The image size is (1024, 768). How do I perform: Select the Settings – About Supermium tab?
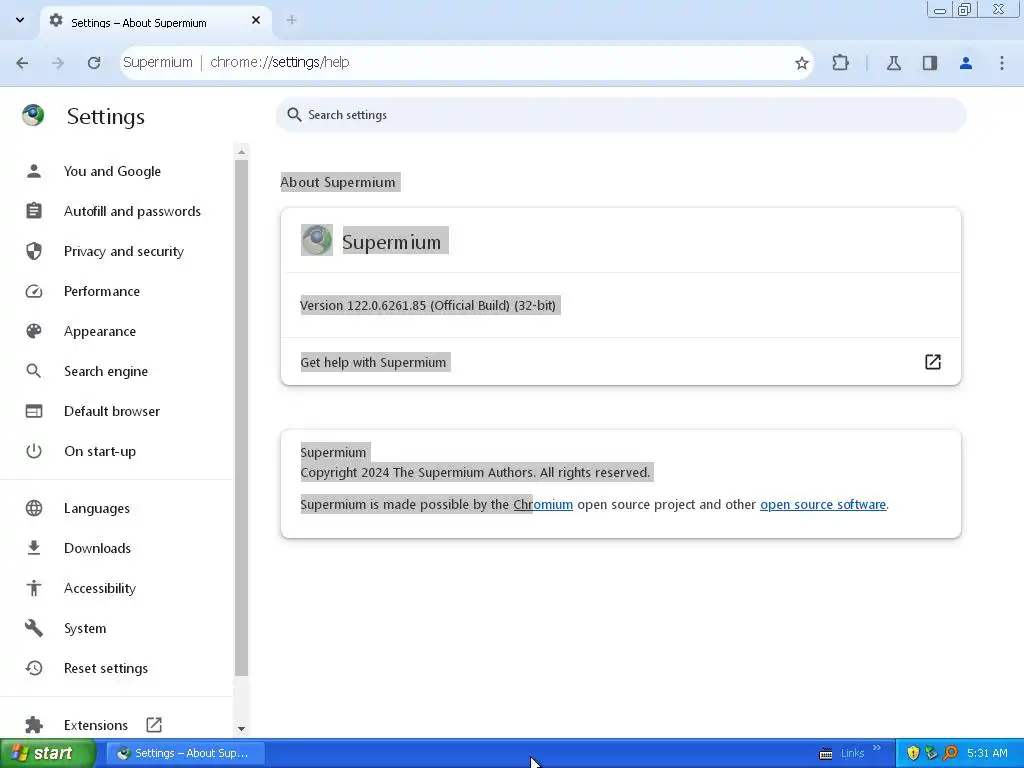click(155, 22)
